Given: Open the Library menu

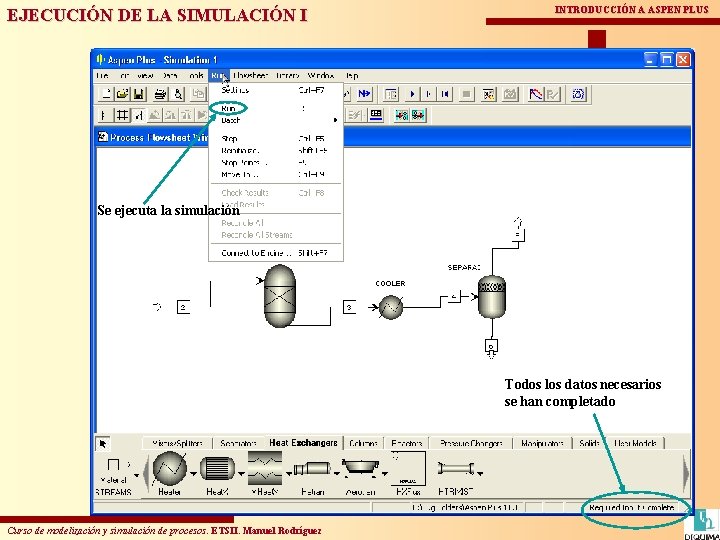Looking at the screenshot, I should tap(288, 76).
